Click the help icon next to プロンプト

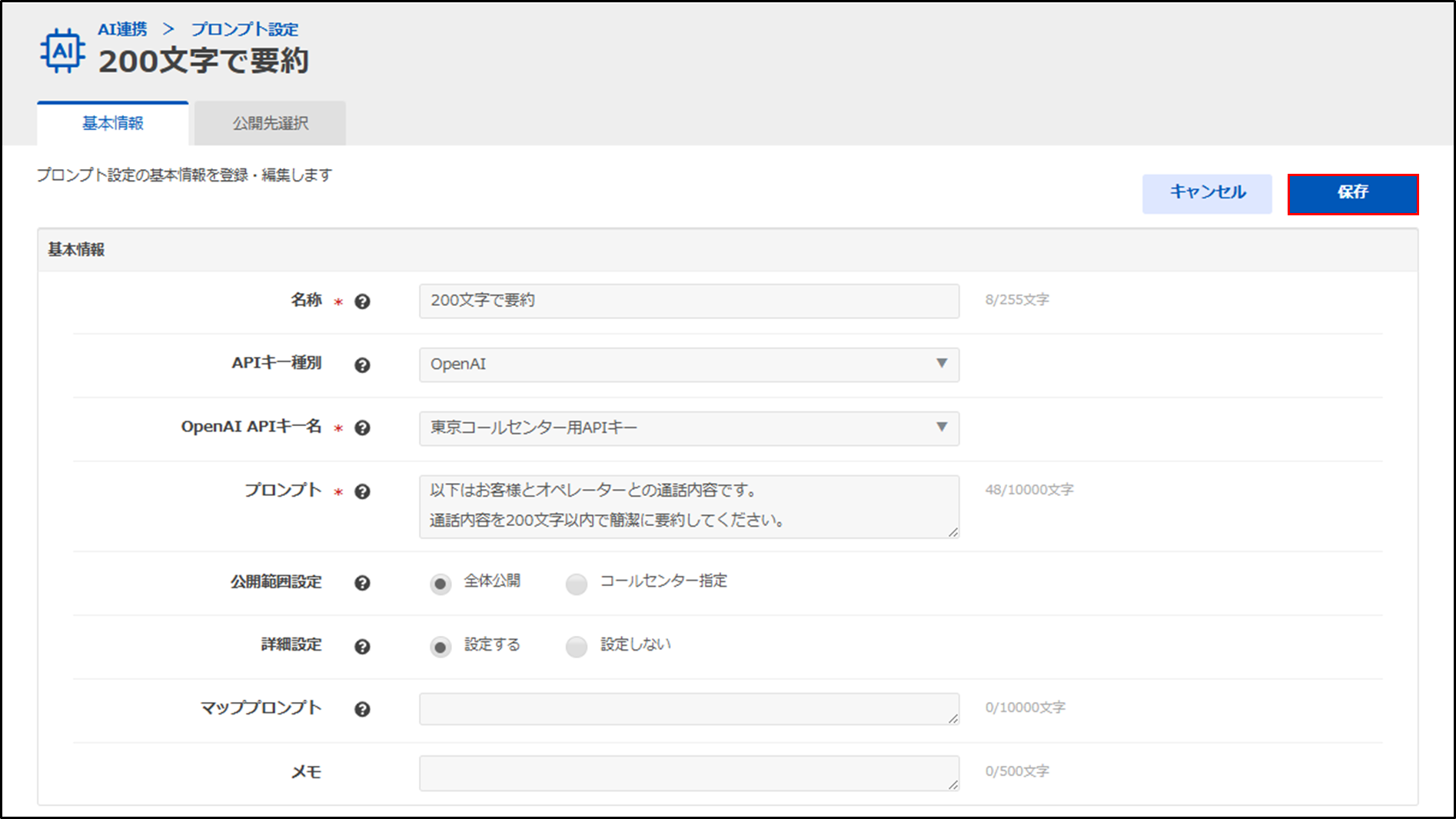362,492
